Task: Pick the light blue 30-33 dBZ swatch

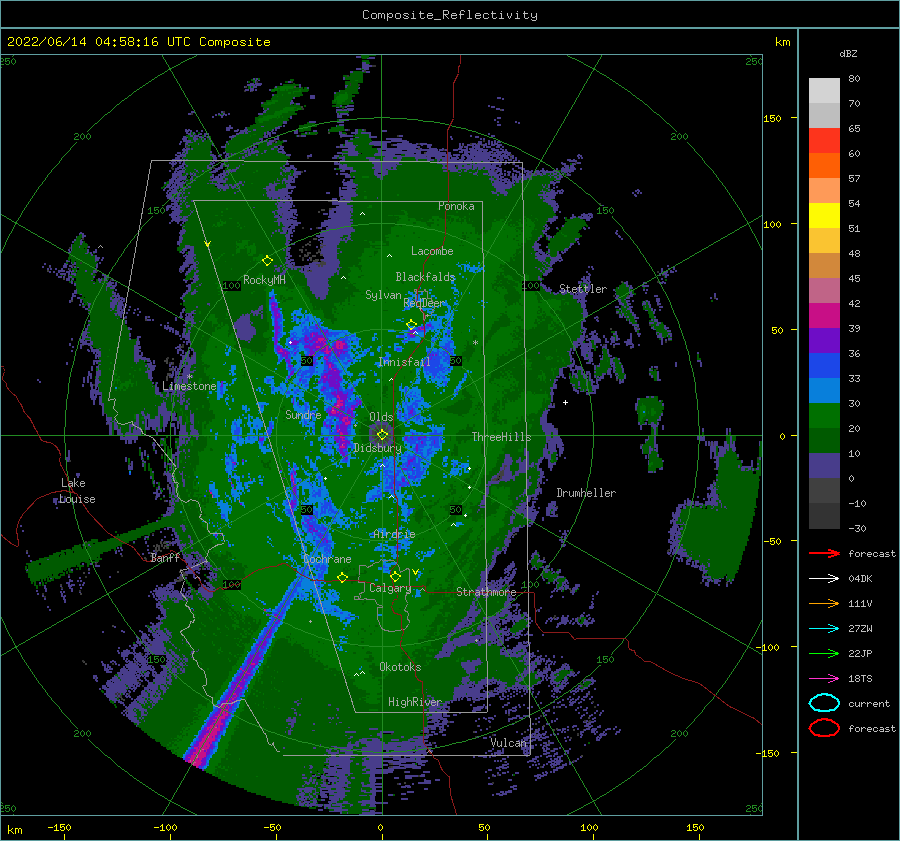Action: point(824,391)
